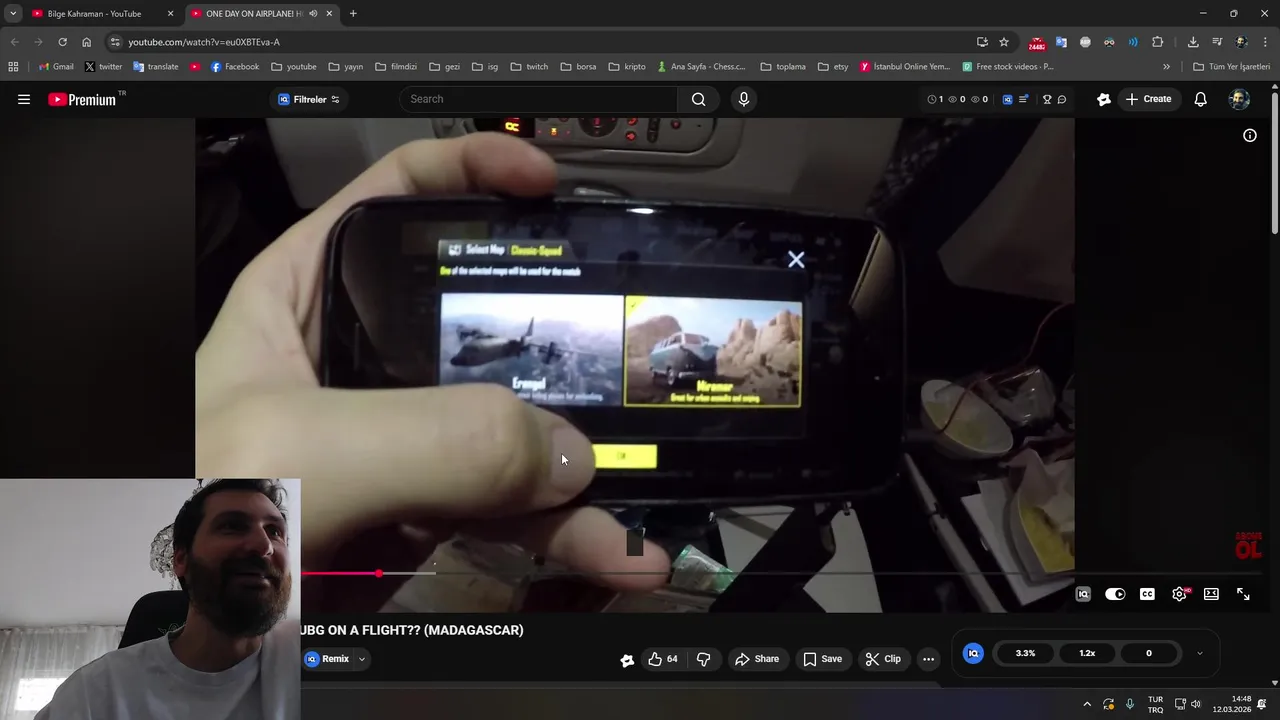Bookmark this page with the star
The height and width of the screenshot is (720, 1280).
pos(1004,42)
